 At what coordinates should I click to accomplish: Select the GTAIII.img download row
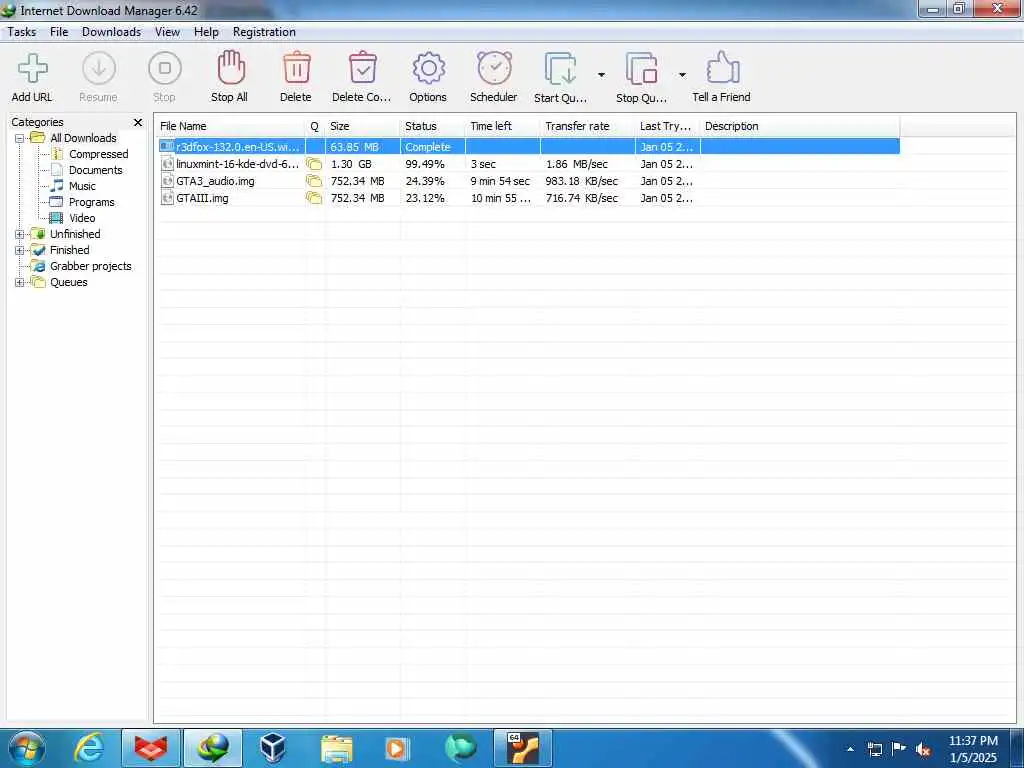pyautogui.click(x=529, y=198)
